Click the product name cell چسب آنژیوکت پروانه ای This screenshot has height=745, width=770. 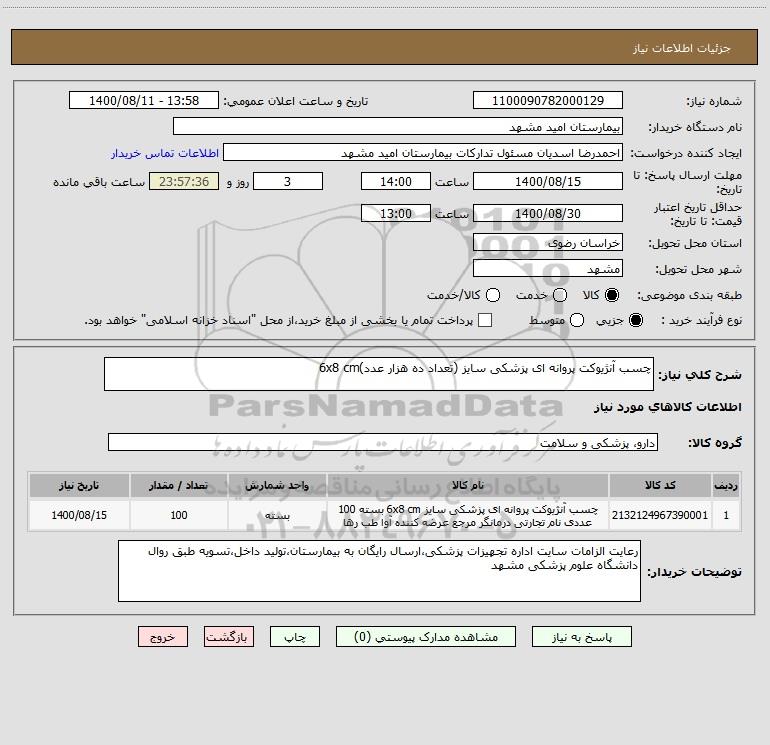coord(468,515)
